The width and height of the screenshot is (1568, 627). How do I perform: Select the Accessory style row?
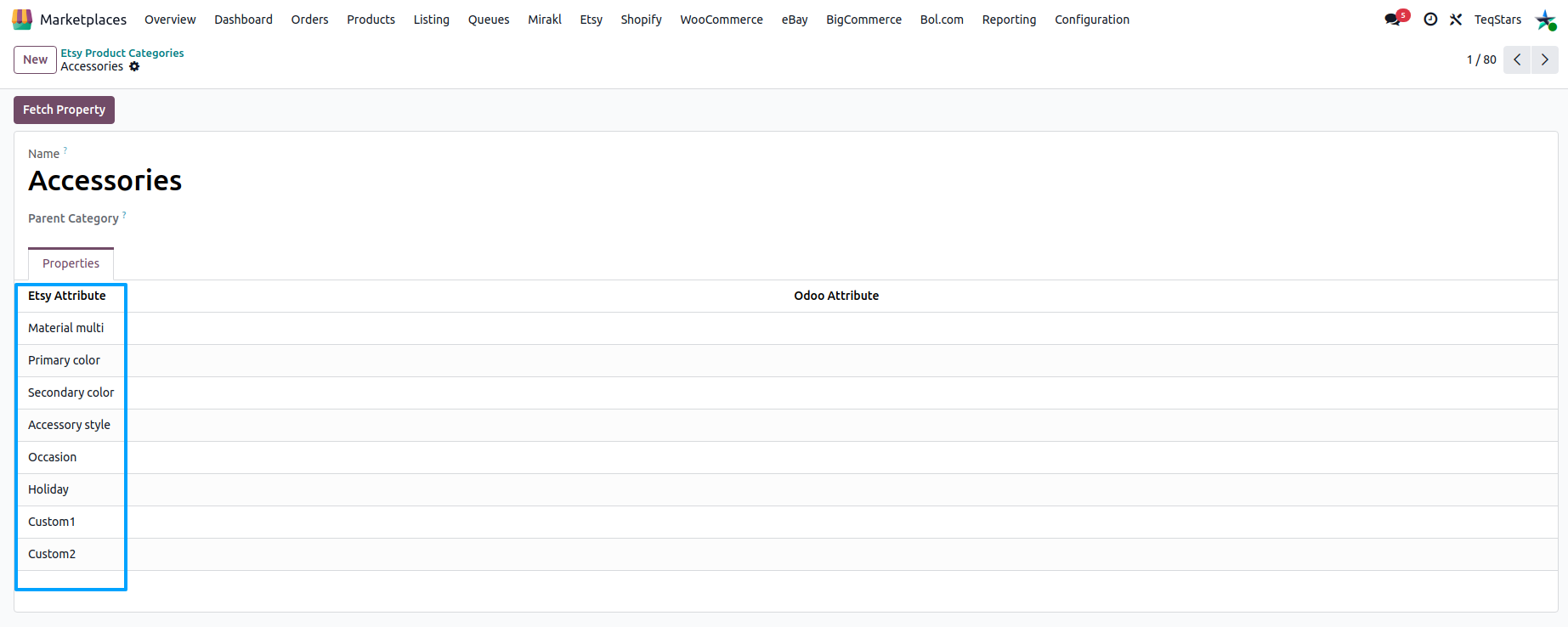coord(786,425)
